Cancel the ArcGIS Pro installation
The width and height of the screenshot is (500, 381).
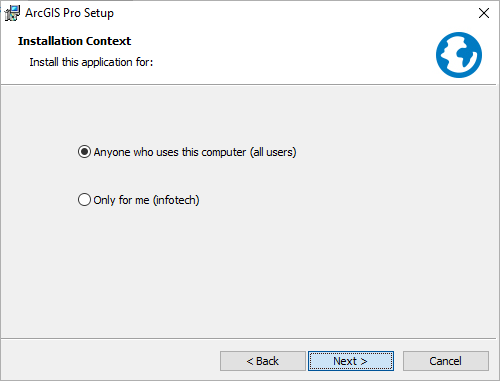pyautogui.click(x=446, y=361)
